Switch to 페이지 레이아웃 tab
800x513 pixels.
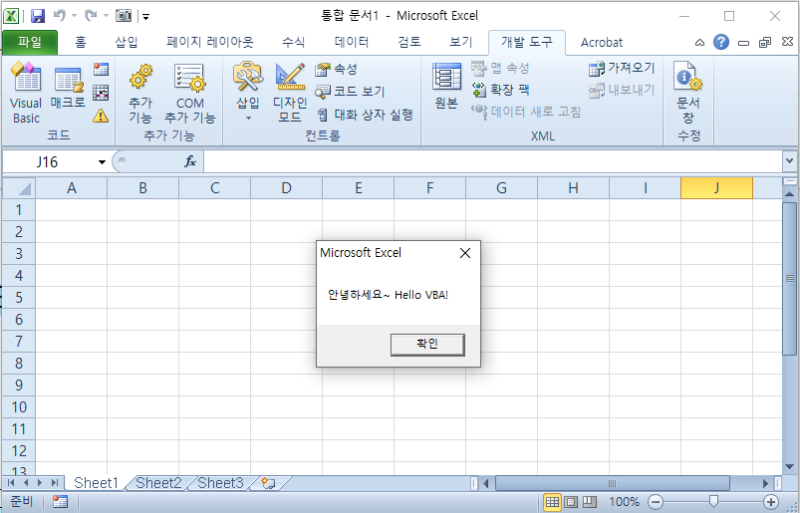click(210, 42)
